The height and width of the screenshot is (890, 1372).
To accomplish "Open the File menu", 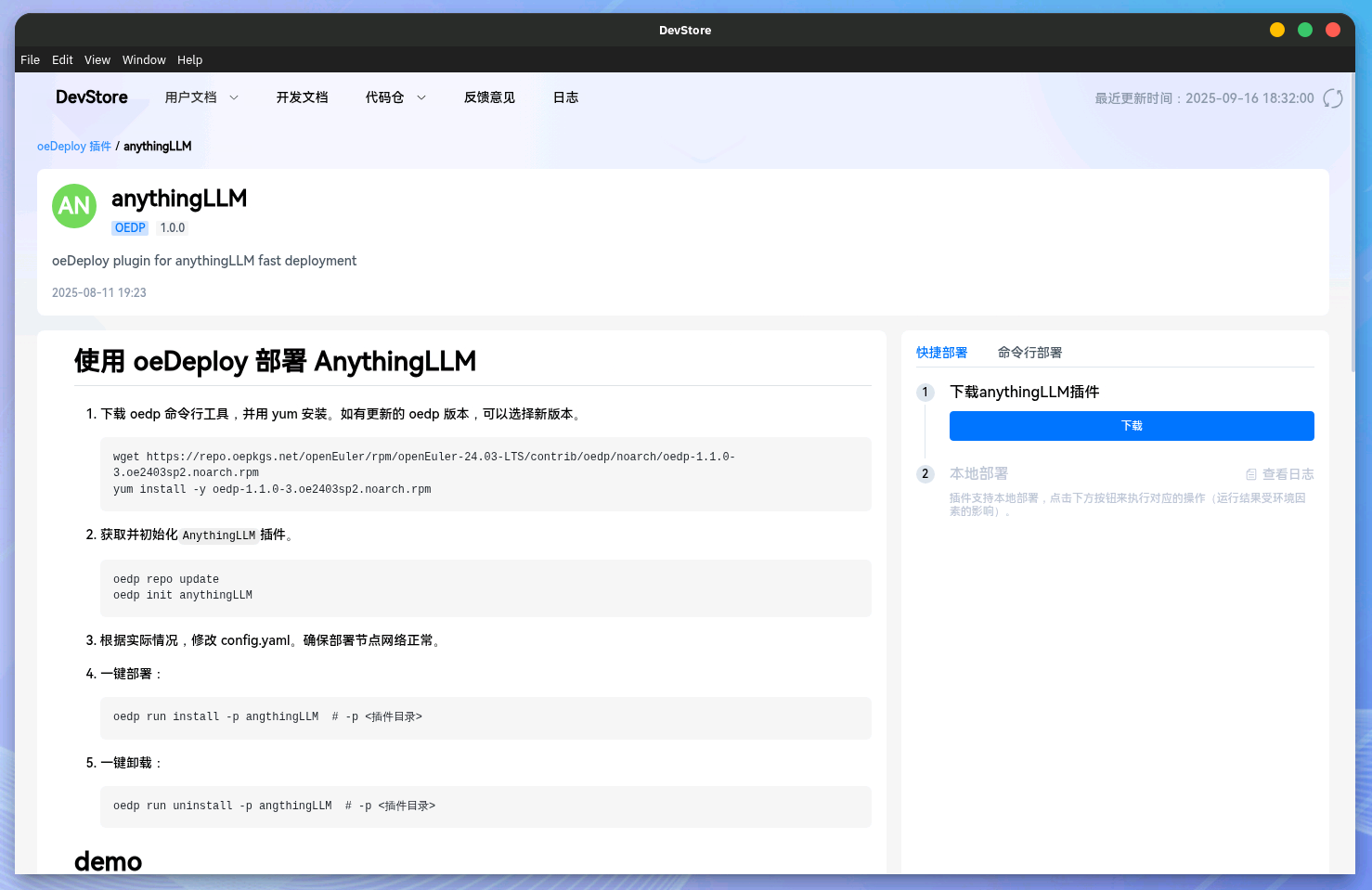I will (x=31, y=60).
